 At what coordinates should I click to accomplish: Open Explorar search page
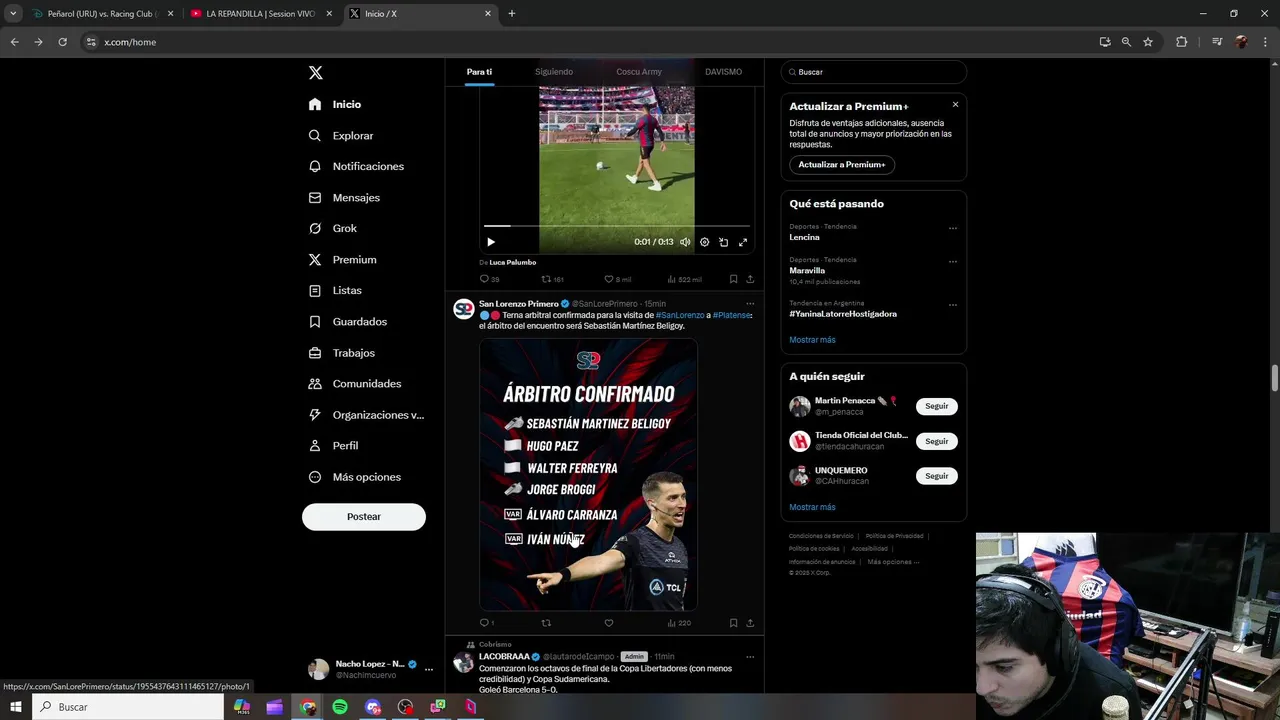(x=341, y=135)
